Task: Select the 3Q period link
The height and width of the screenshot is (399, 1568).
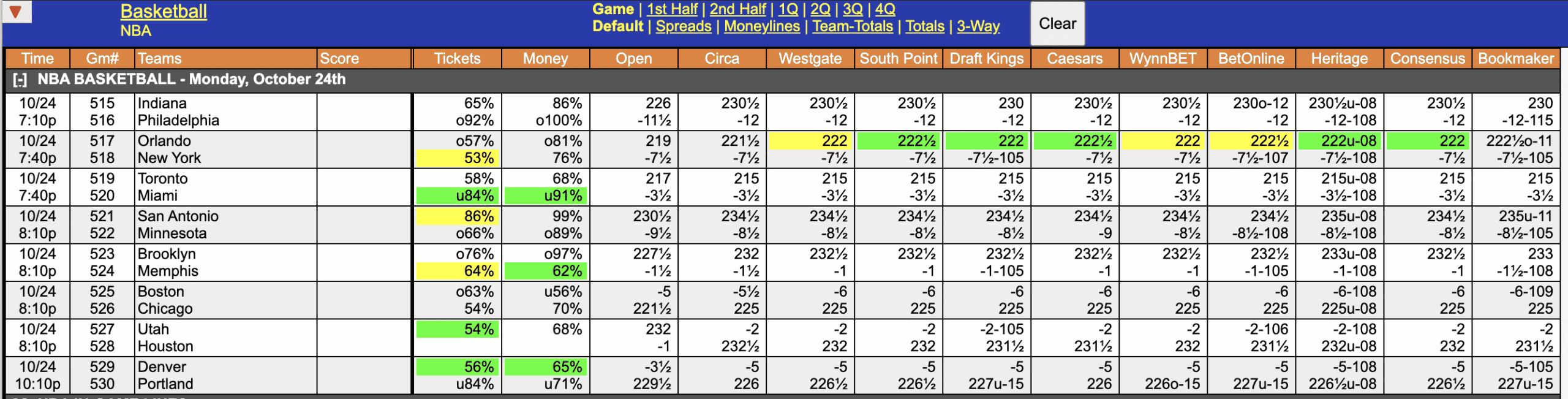Action: click(x=853, y=9)
